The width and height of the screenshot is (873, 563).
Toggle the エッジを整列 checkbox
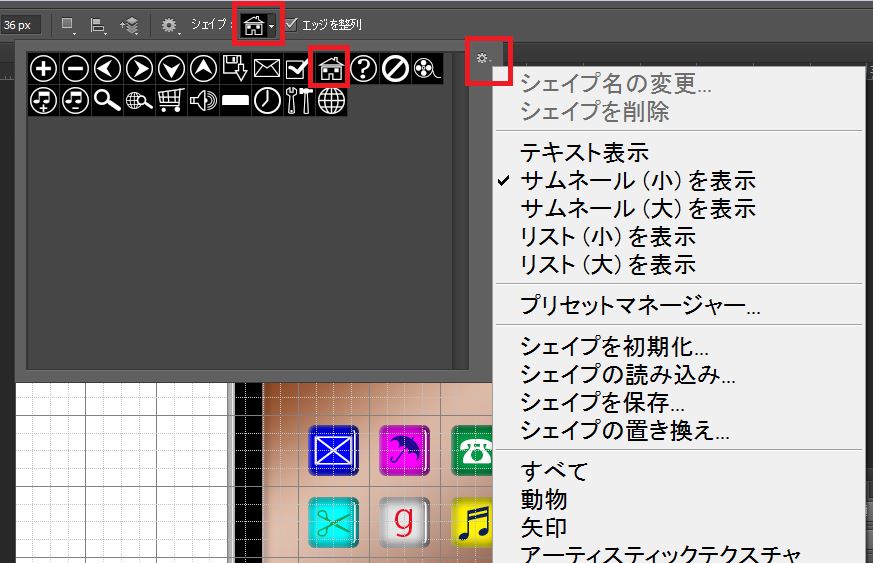pyautogui.click(x=291, y=24)
